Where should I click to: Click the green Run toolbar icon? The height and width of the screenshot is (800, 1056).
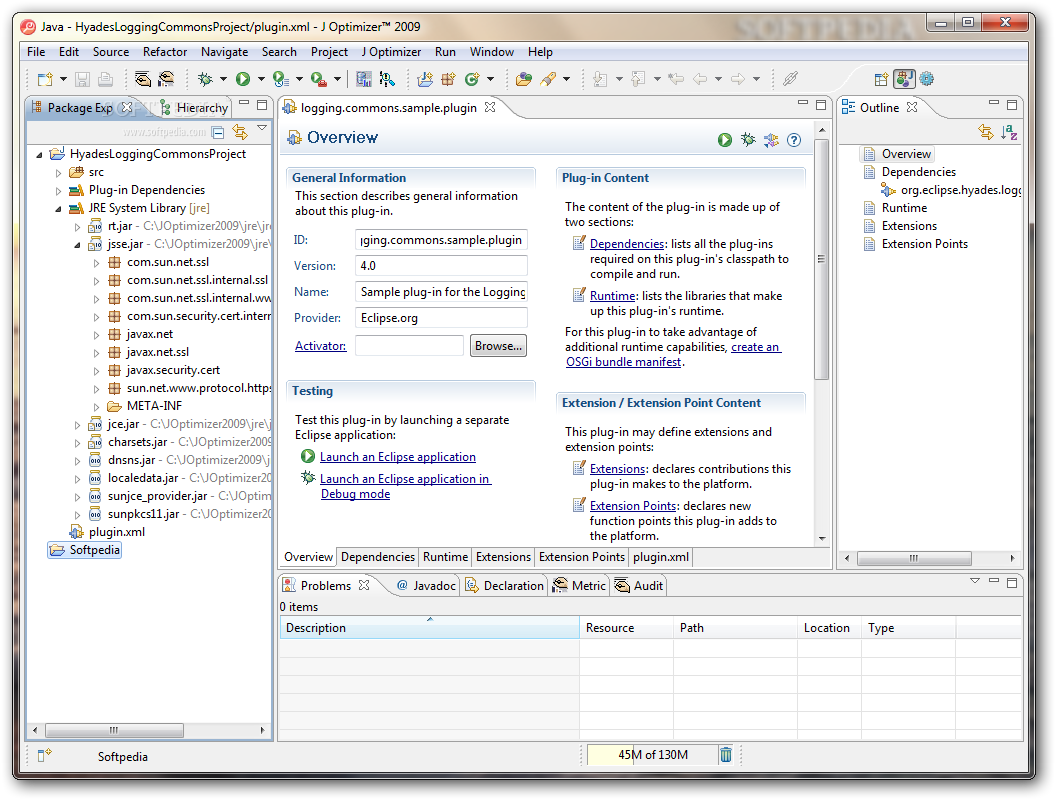point(242,79)
